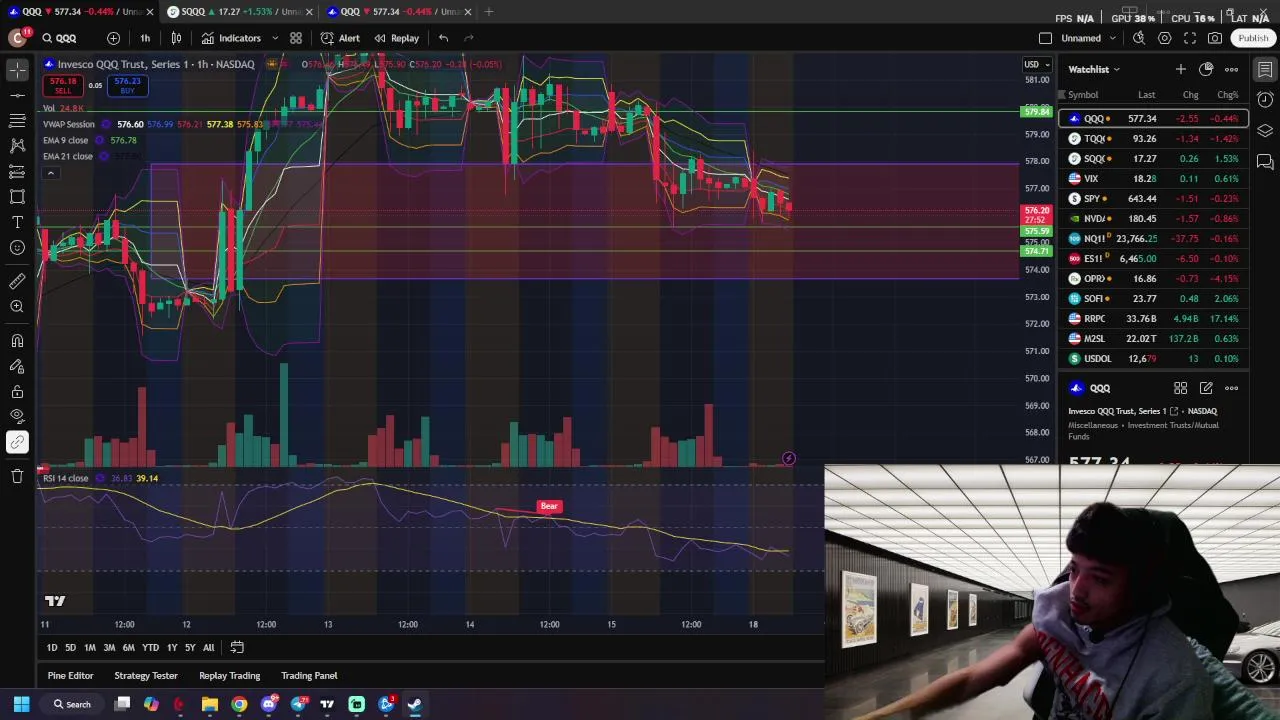1280x720 pixels.
Task: Open the Object tree layers panel
Action: 1265,131
